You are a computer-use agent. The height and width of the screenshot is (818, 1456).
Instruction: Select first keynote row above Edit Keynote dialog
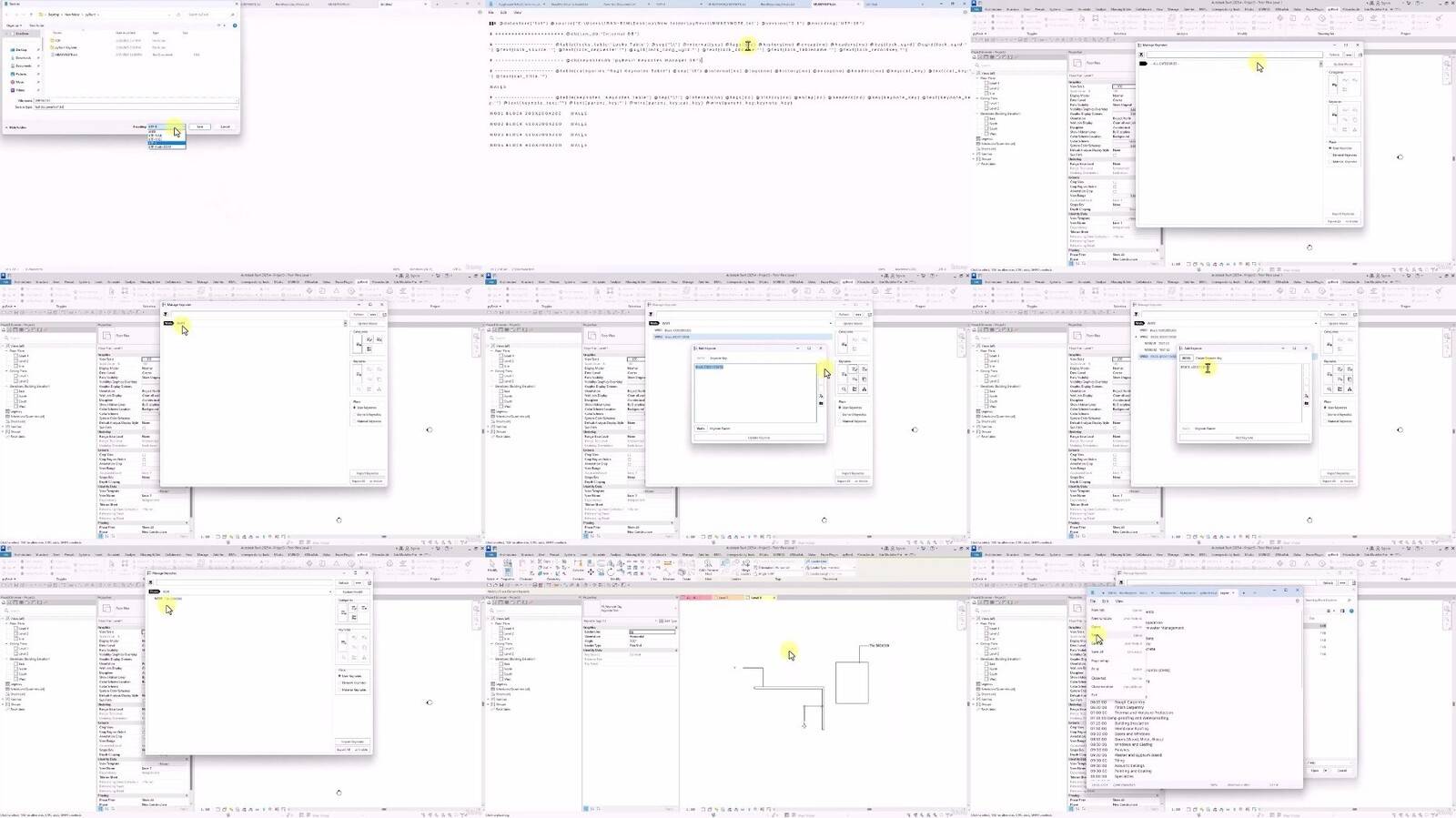coord(742,330)
